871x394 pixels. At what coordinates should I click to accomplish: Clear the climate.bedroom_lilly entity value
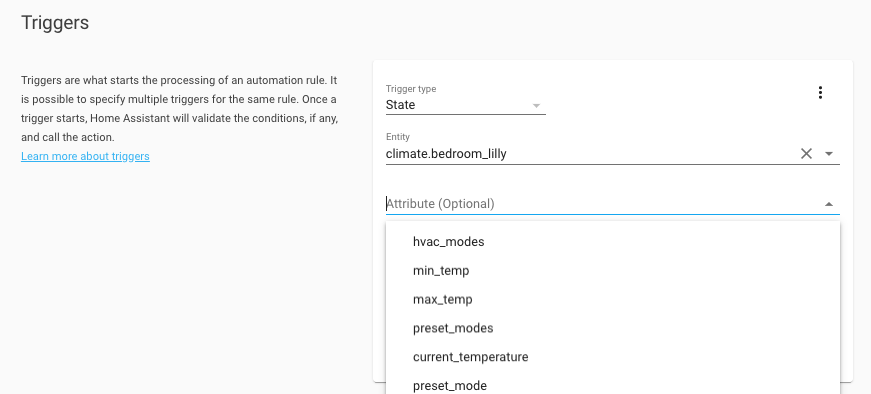coord(806,154)
